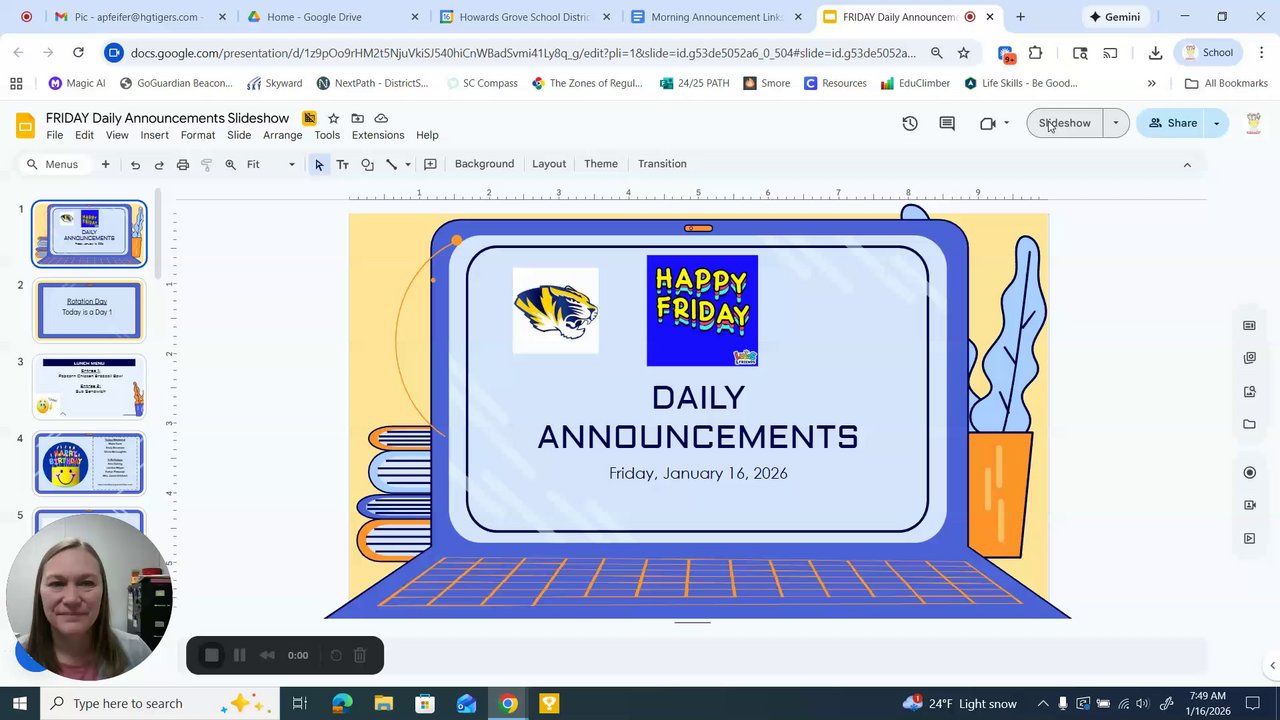
Task: Undo the last action
Action: pos(135,164)
